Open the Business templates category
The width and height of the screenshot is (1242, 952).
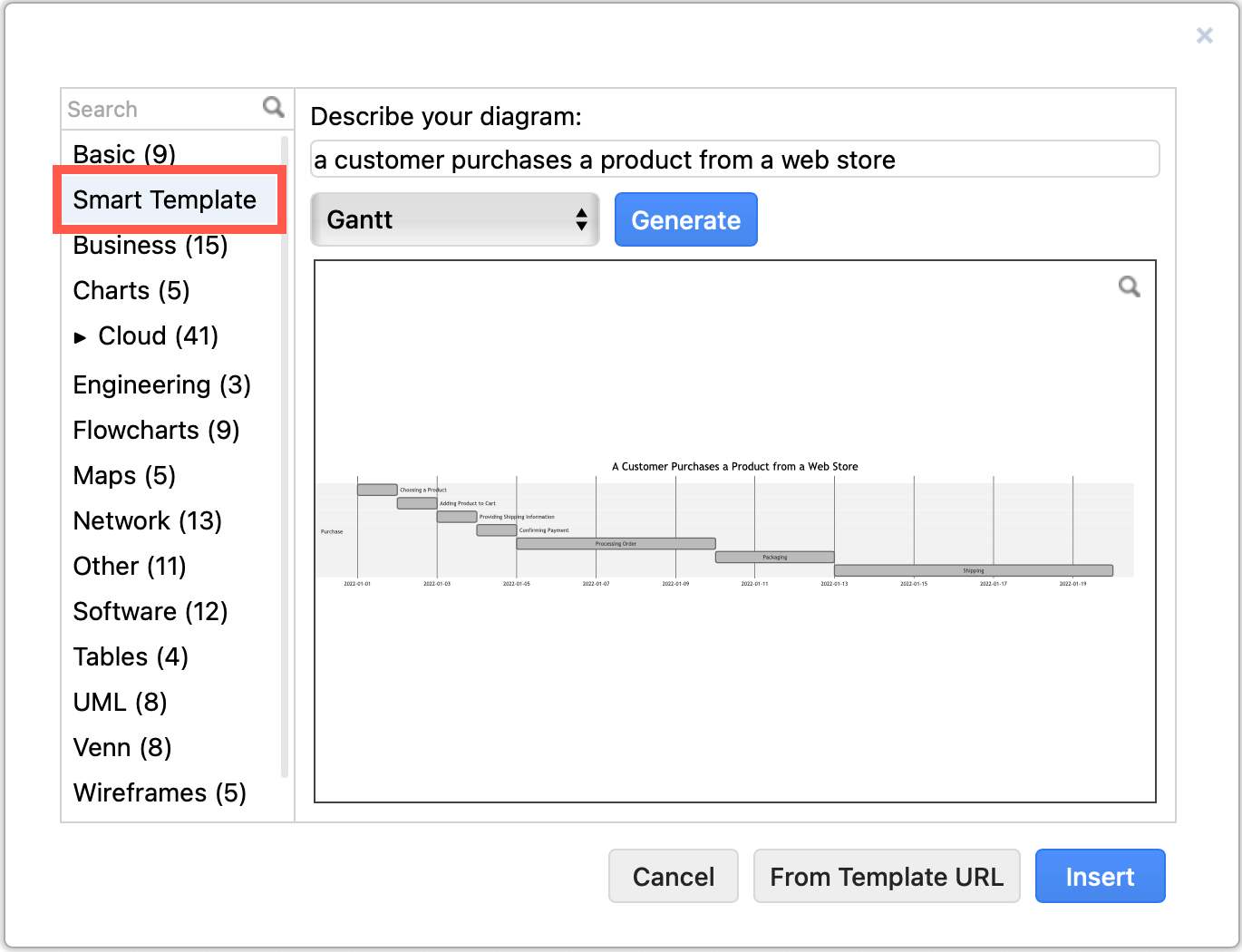point(150,245)
